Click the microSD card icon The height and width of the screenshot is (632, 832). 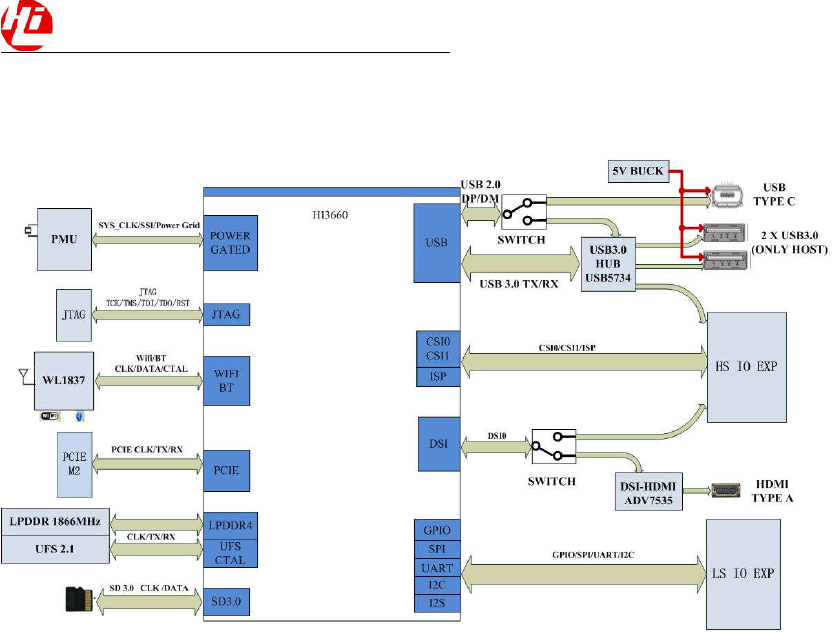tap(79, 600)
